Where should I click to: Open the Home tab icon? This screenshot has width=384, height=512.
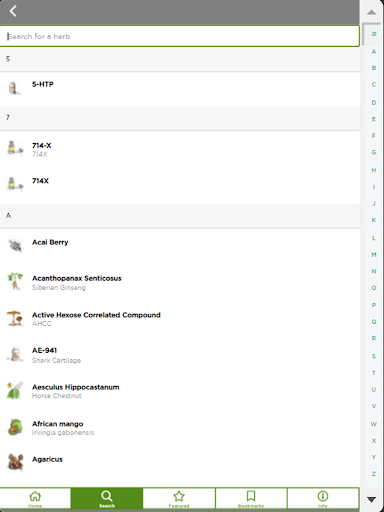(x=35, y=499)
